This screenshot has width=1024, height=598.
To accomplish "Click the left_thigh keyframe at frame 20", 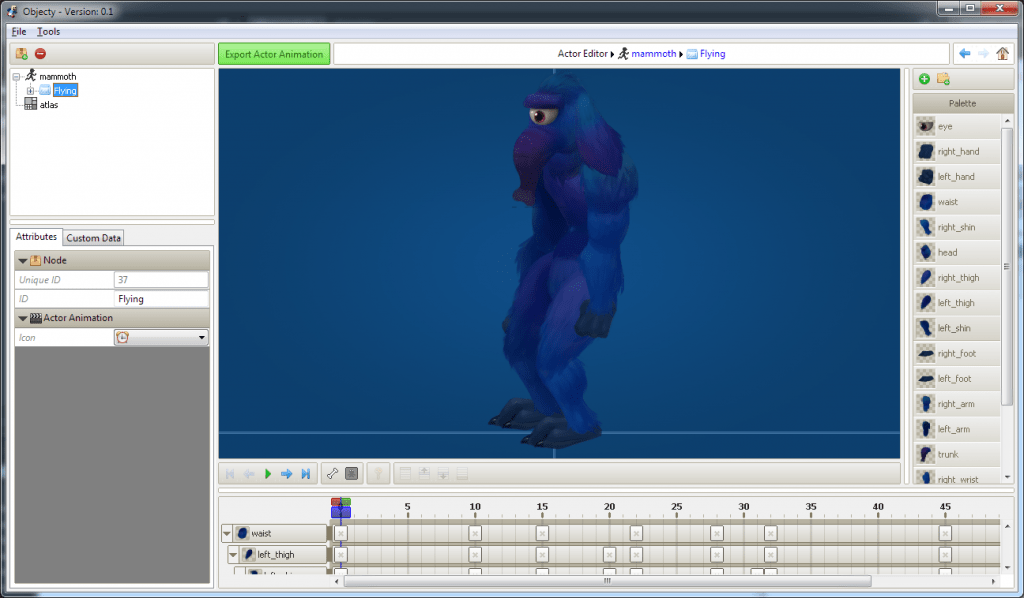I will click(x=609, y=555).
